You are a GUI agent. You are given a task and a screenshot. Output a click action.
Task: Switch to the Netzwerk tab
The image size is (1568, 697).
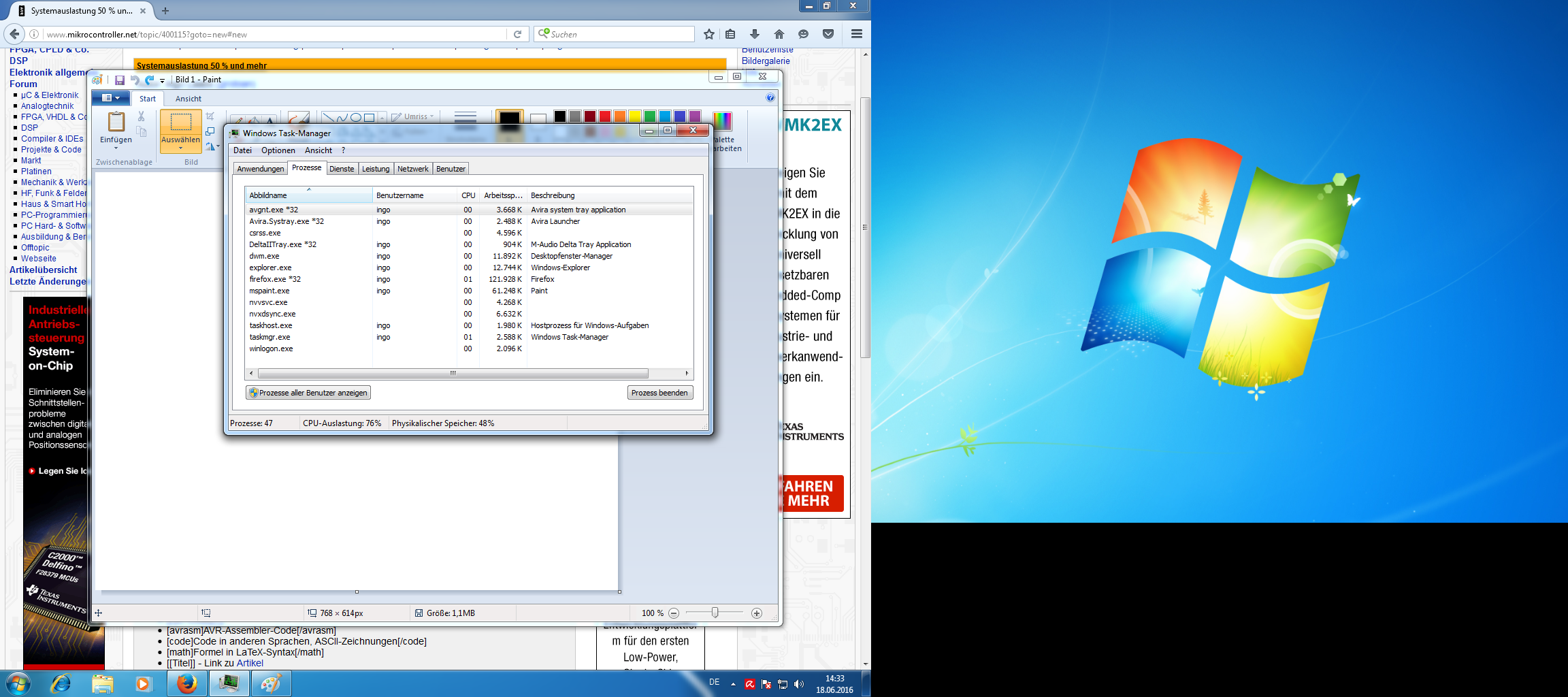tap(413, 169)
